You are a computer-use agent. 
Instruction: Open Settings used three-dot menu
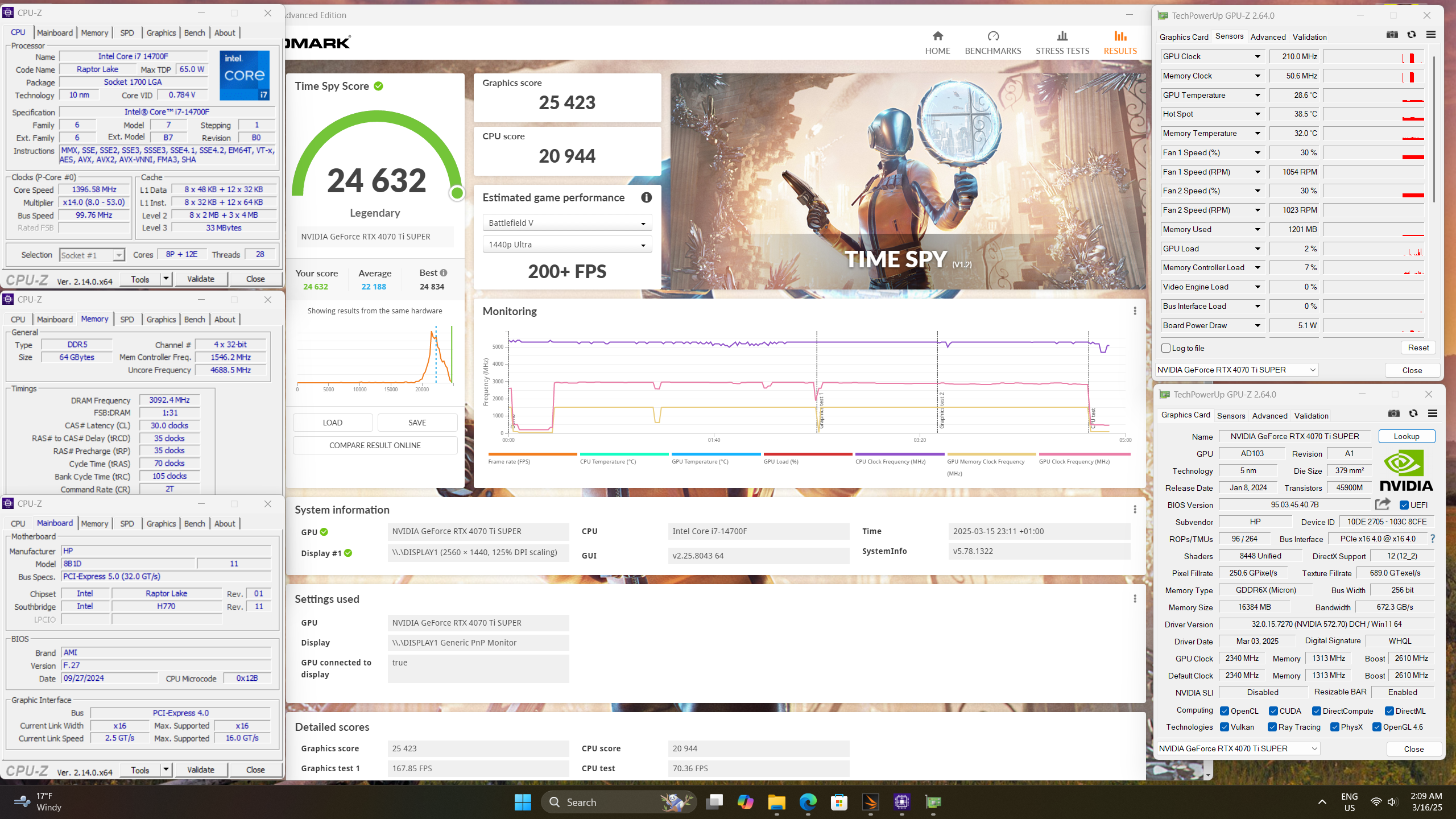click(x=1135, y=599)
